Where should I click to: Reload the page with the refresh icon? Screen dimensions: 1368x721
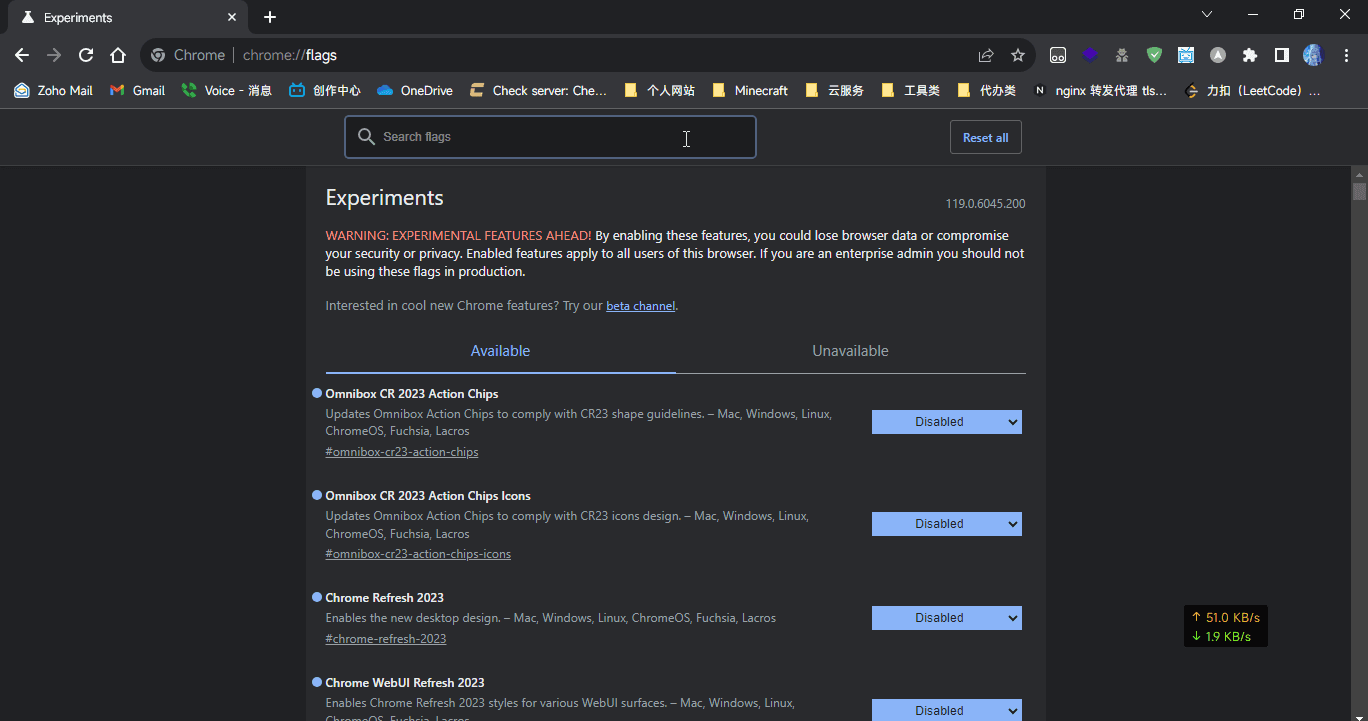[x=86, y=55]
